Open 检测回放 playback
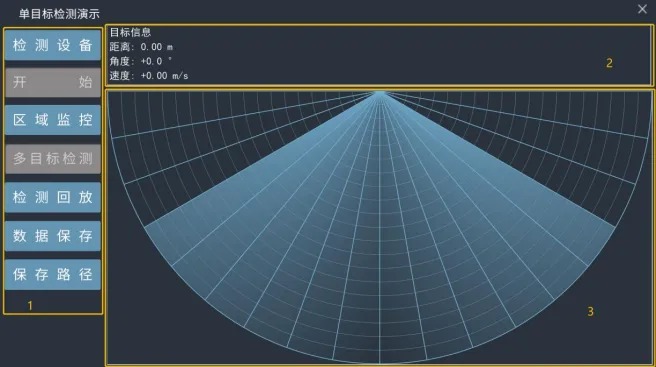656x367 pixels. click(x=53, y=197)
